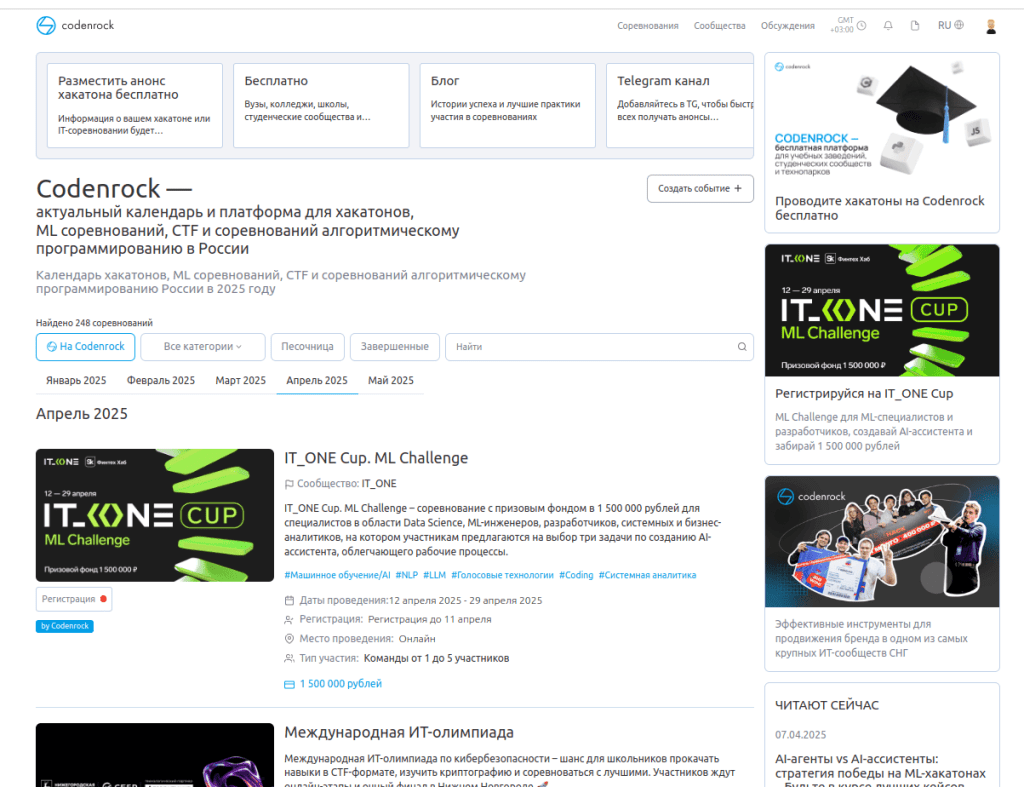Click the Эффективные инструменты для продвижения бренда text
1024x787 pixels.
tap(871, 639)
